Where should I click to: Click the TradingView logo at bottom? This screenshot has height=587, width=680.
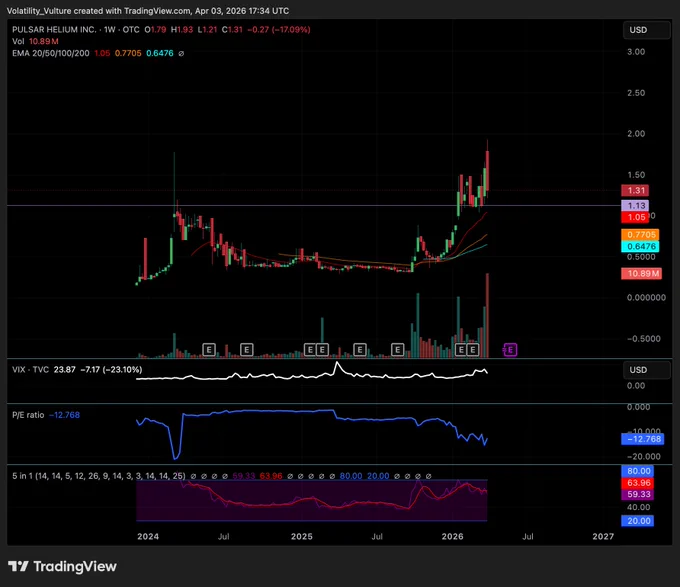point(62,566)
